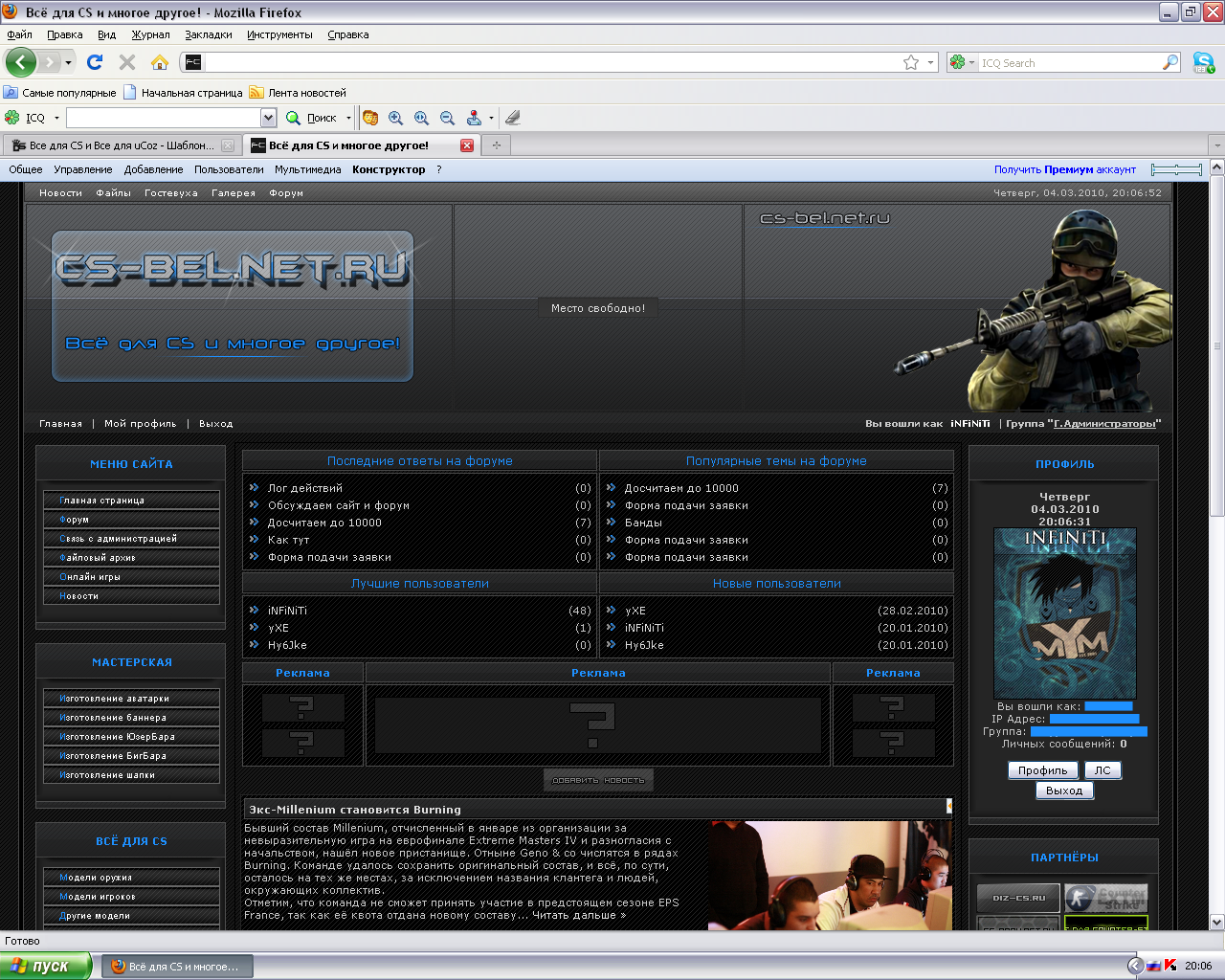Close the Все для uCoz Шаблоны tab
Image resolution: width=1225 pixels, height=980 pixels.
(228, 145)
